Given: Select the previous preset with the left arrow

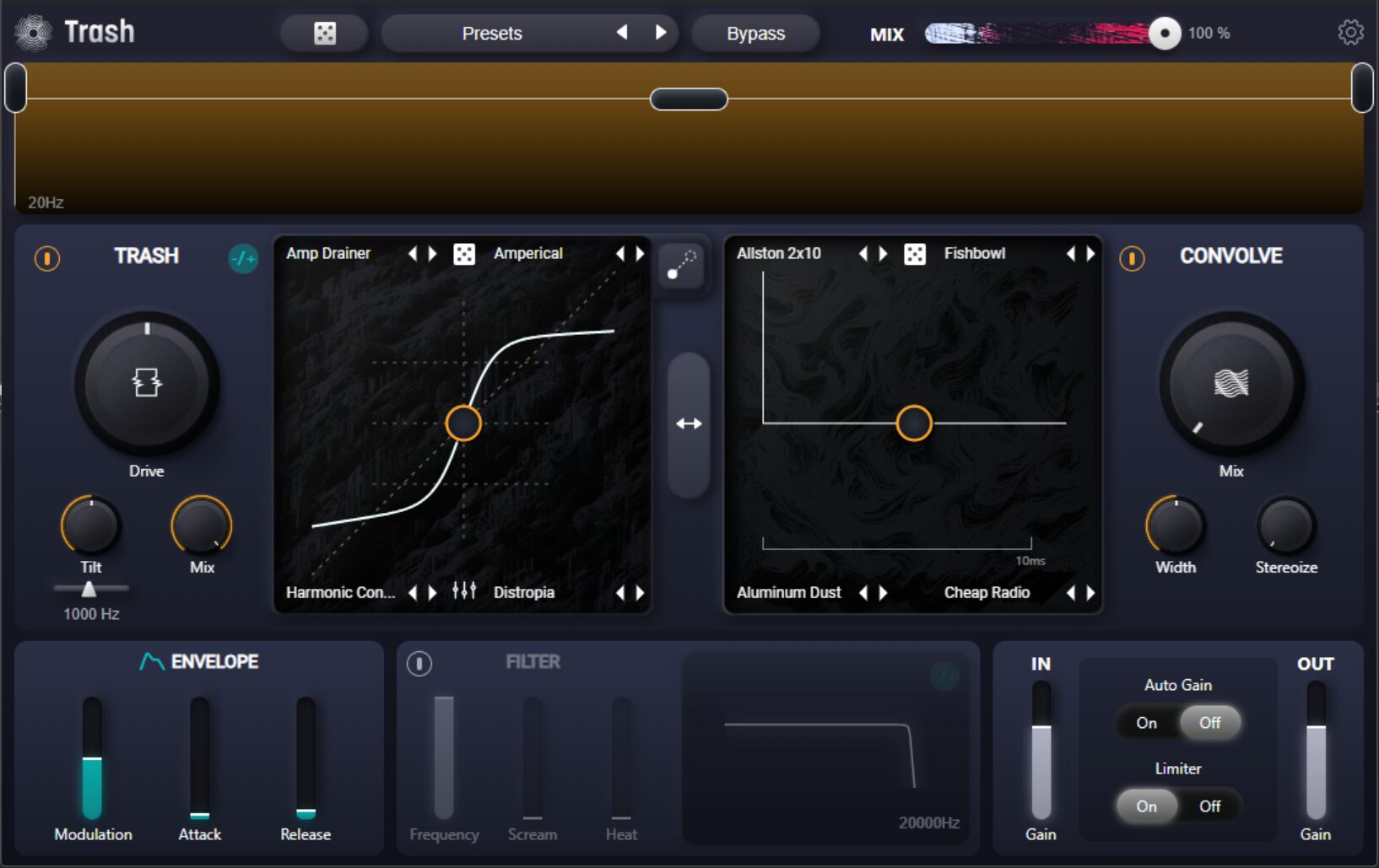Looking at the screenshot, I should point(622,33).
